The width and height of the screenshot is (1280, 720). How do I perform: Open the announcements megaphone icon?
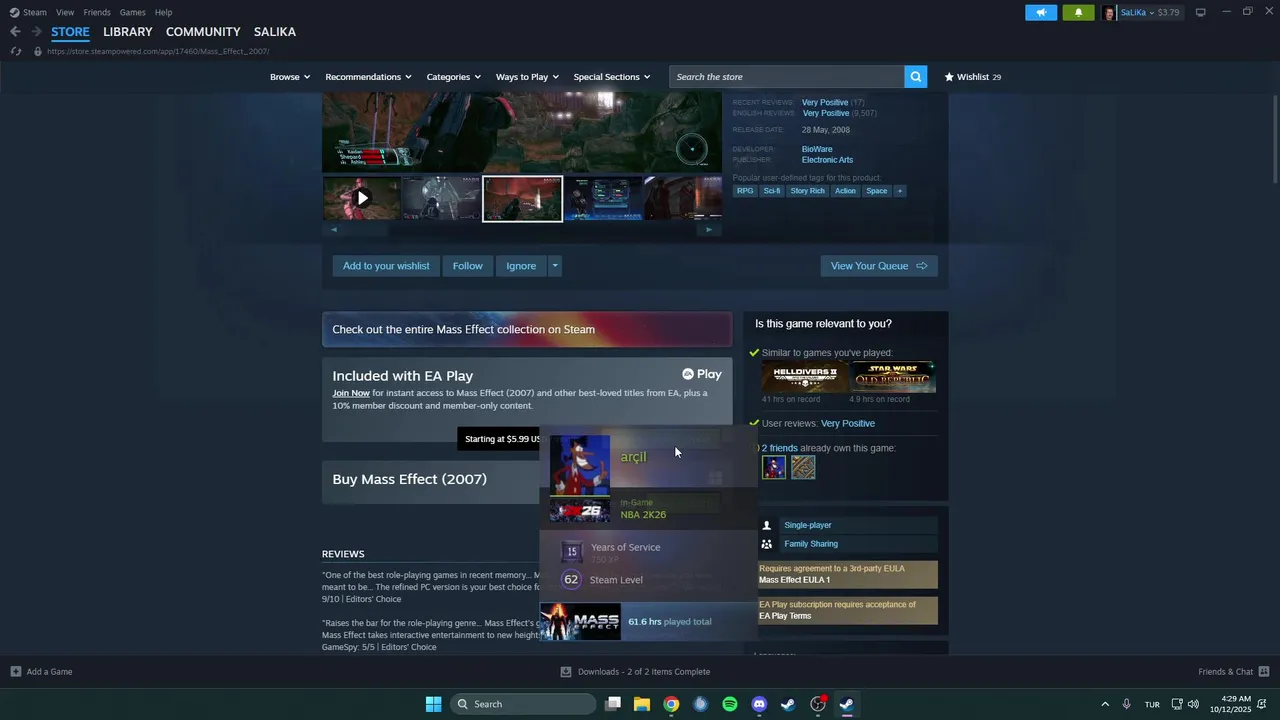click(1041, 13)
